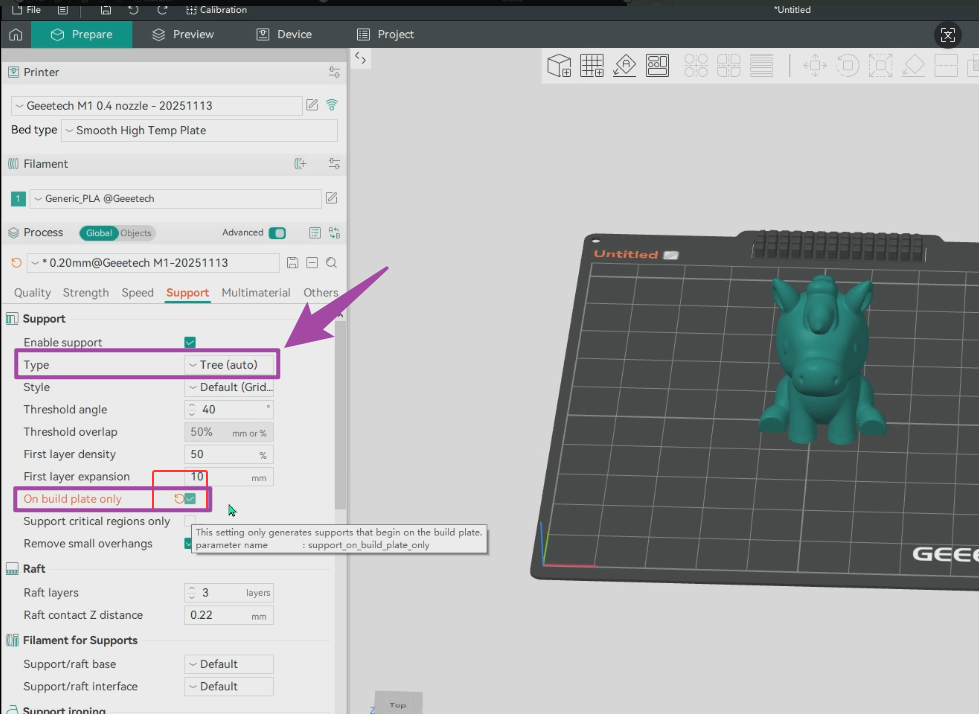The image size is (979, 714).
Task: Click the Auto orient icon
Action: click(625, 66)
